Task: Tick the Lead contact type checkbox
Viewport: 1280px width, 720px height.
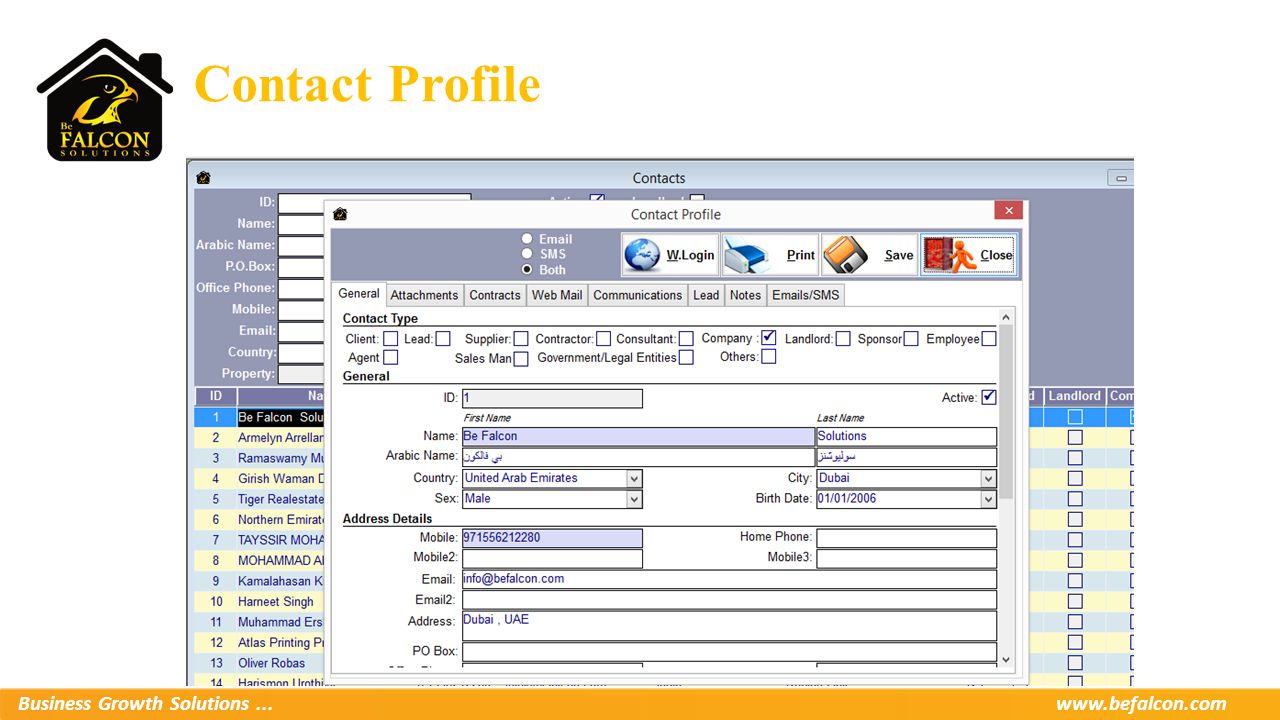Action: pos(443,339)
